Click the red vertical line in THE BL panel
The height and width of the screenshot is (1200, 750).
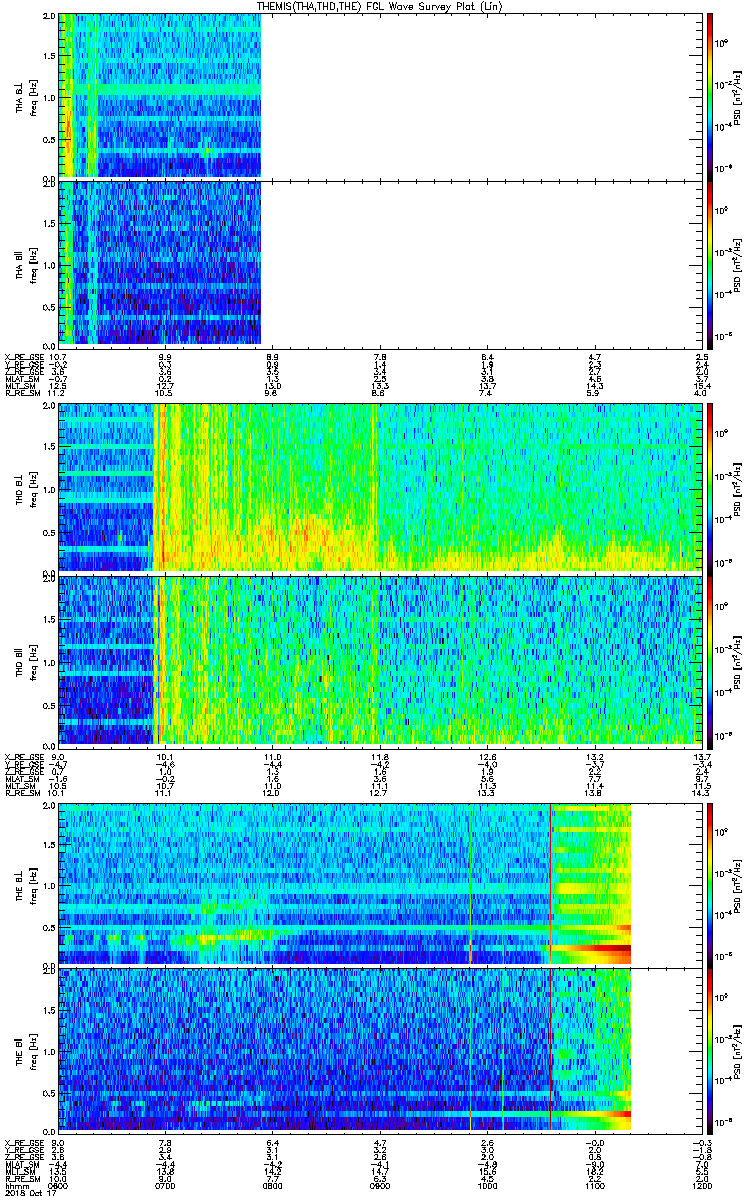tap(551, 884)
